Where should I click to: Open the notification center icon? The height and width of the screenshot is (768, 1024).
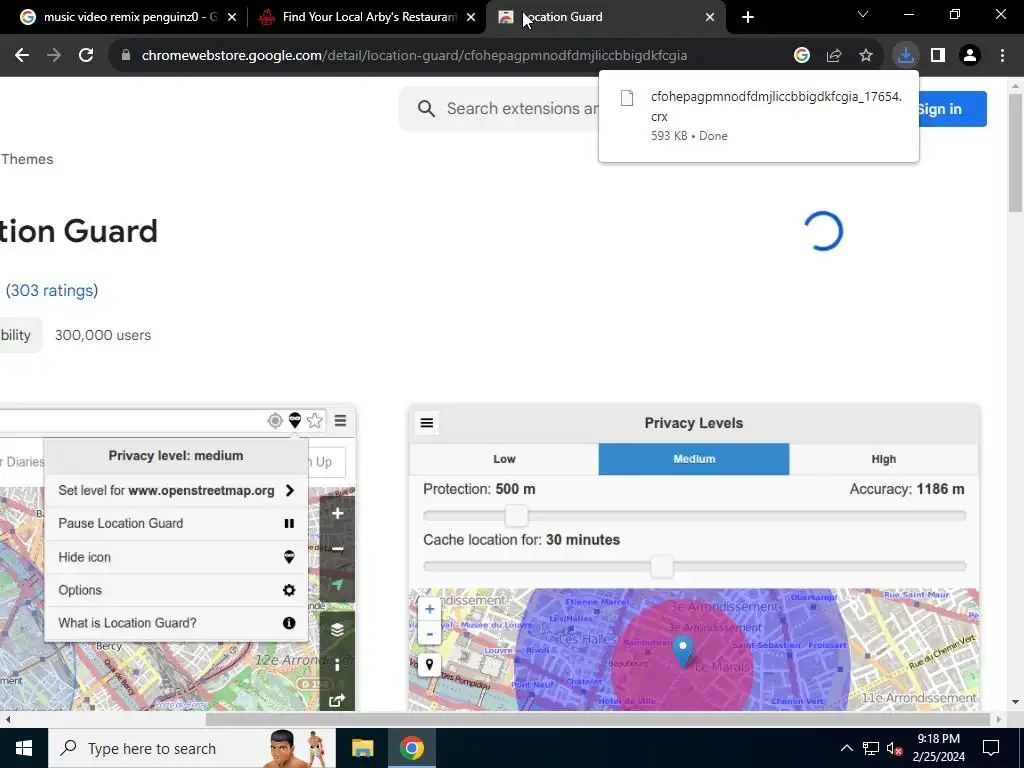[x=991, y=748]
